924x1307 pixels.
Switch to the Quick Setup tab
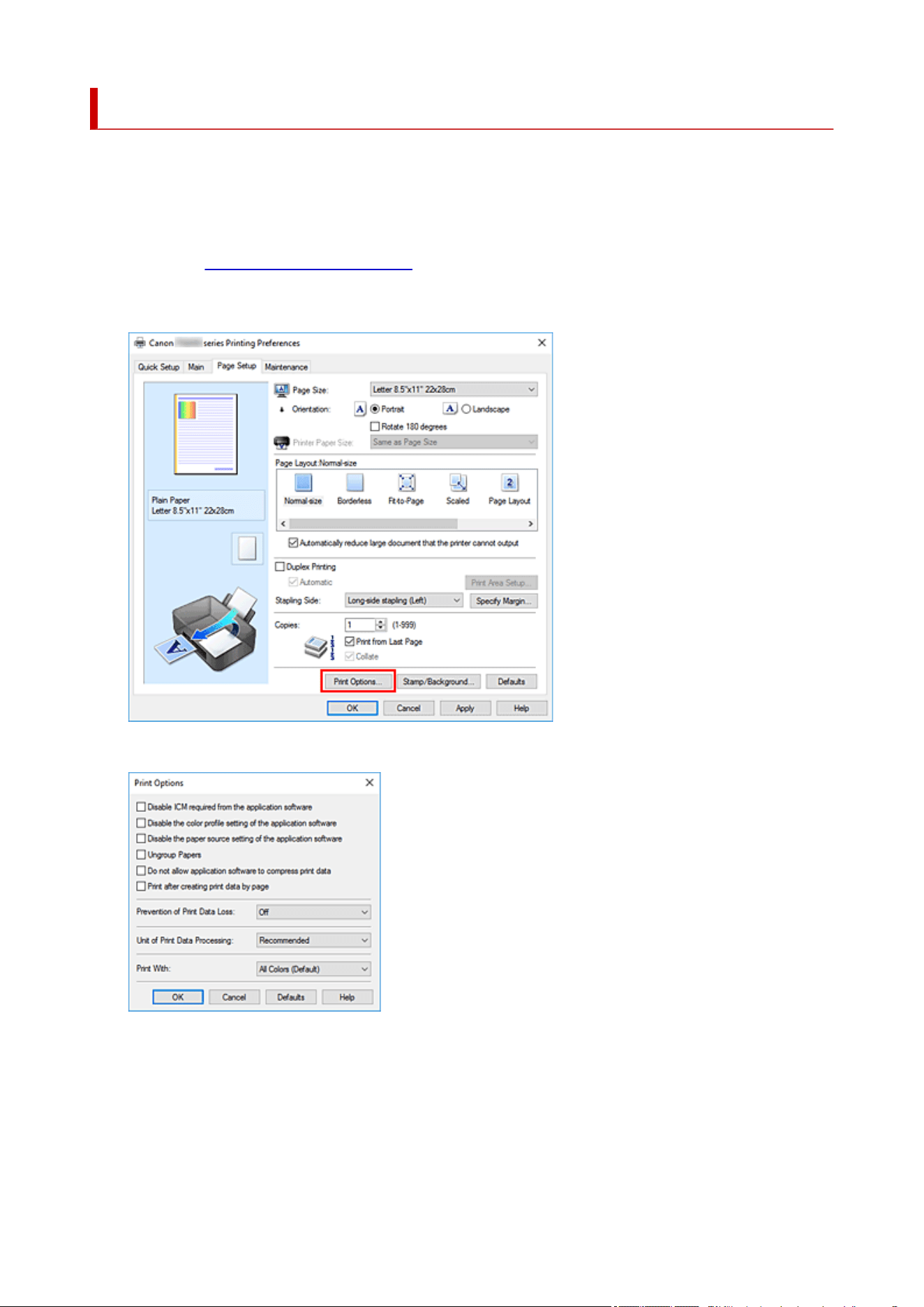[158, 367]
